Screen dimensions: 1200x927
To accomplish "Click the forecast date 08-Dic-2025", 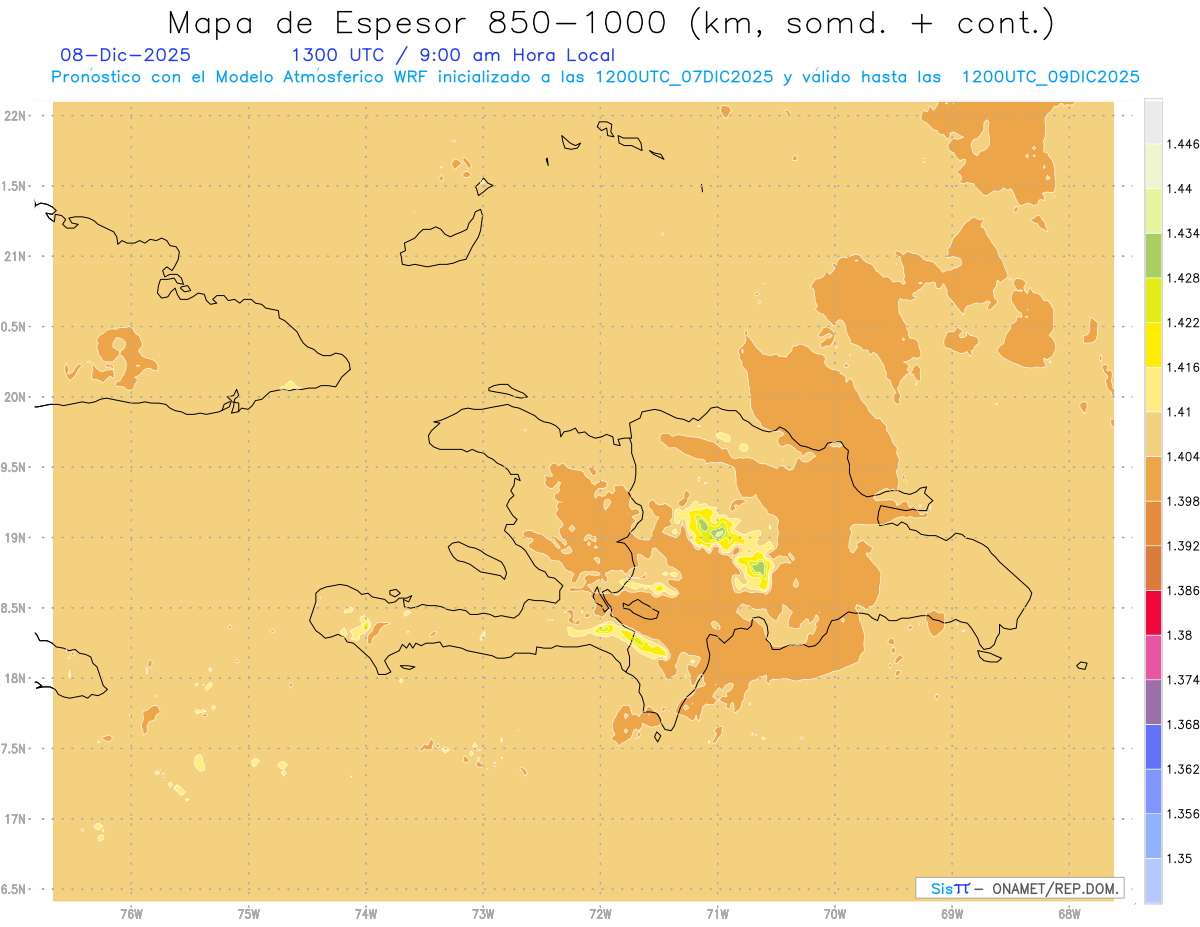I will (125, 55).
